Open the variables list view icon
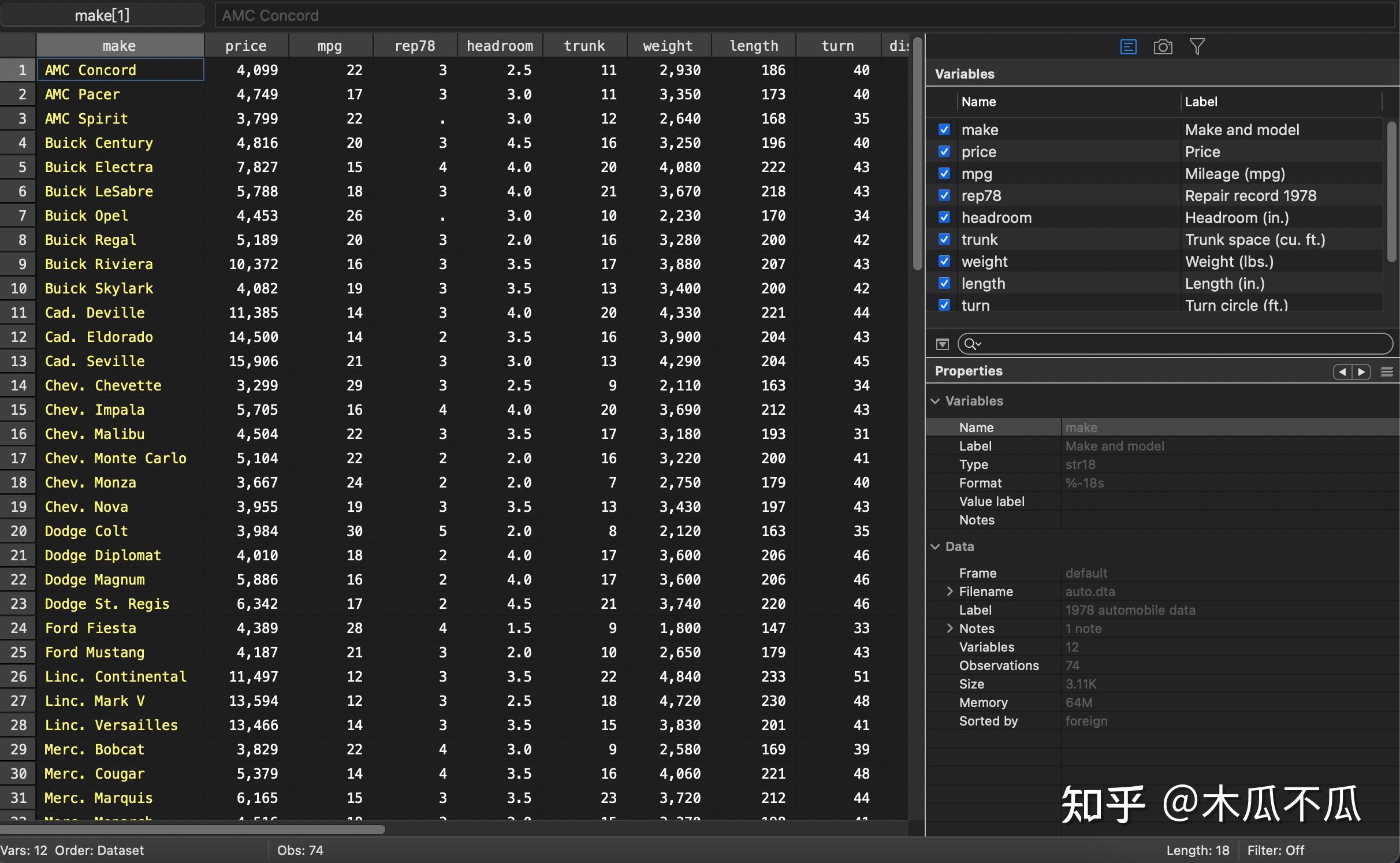1400x863 pixels. tap(1127, 47)
